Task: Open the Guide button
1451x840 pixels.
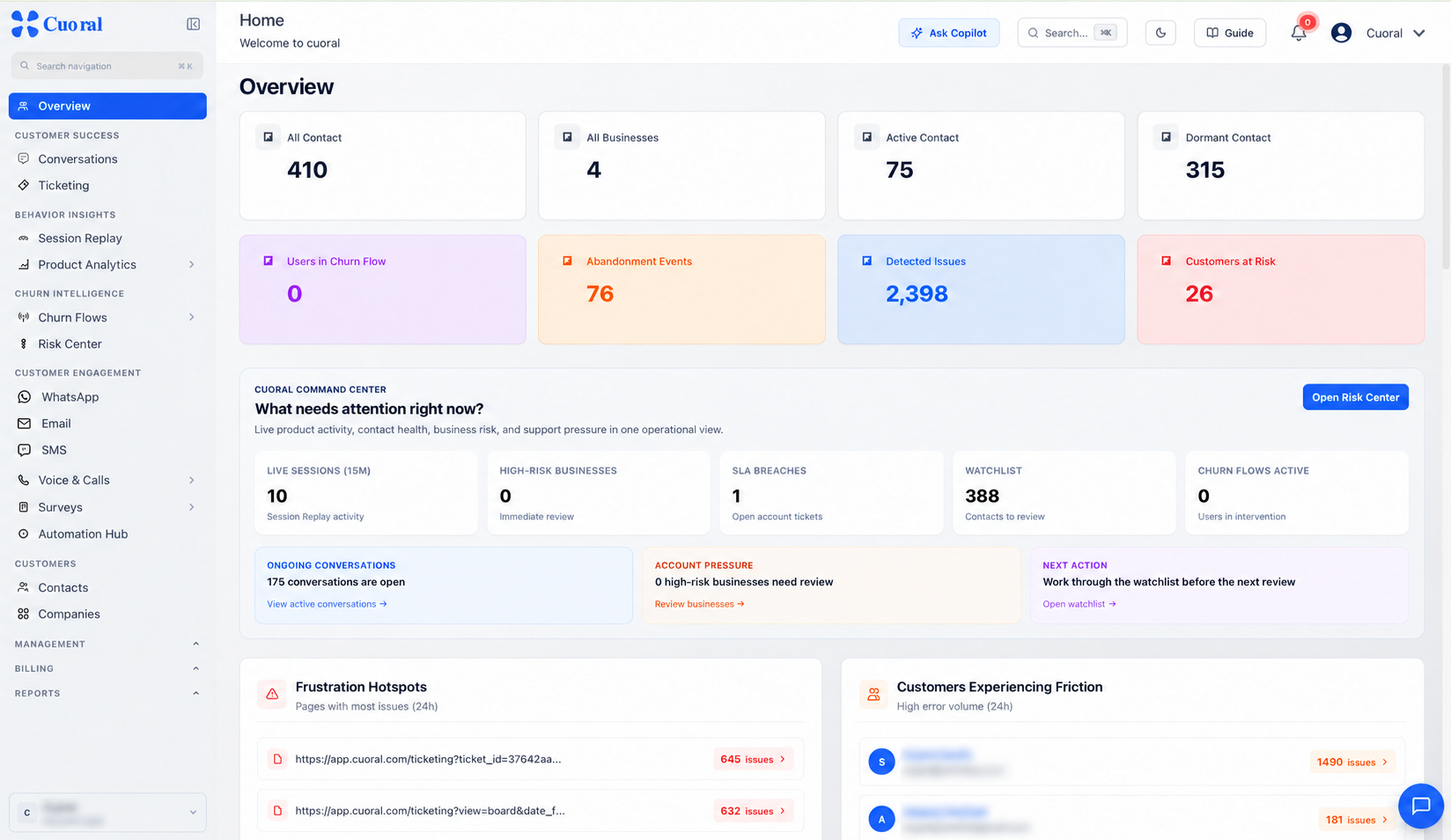Action: (1230, 33)
